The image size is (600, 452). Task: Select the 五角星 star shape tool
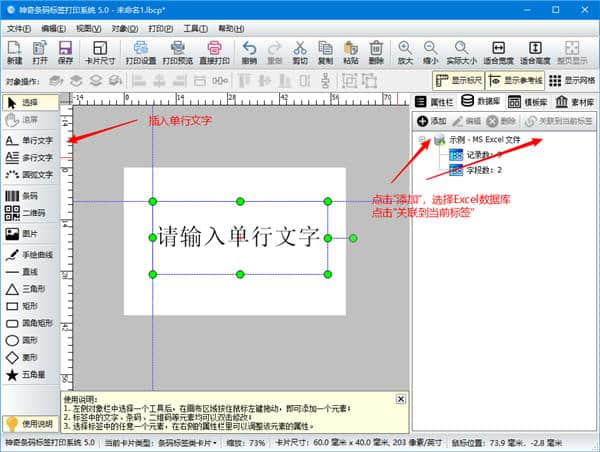point(30,373)
